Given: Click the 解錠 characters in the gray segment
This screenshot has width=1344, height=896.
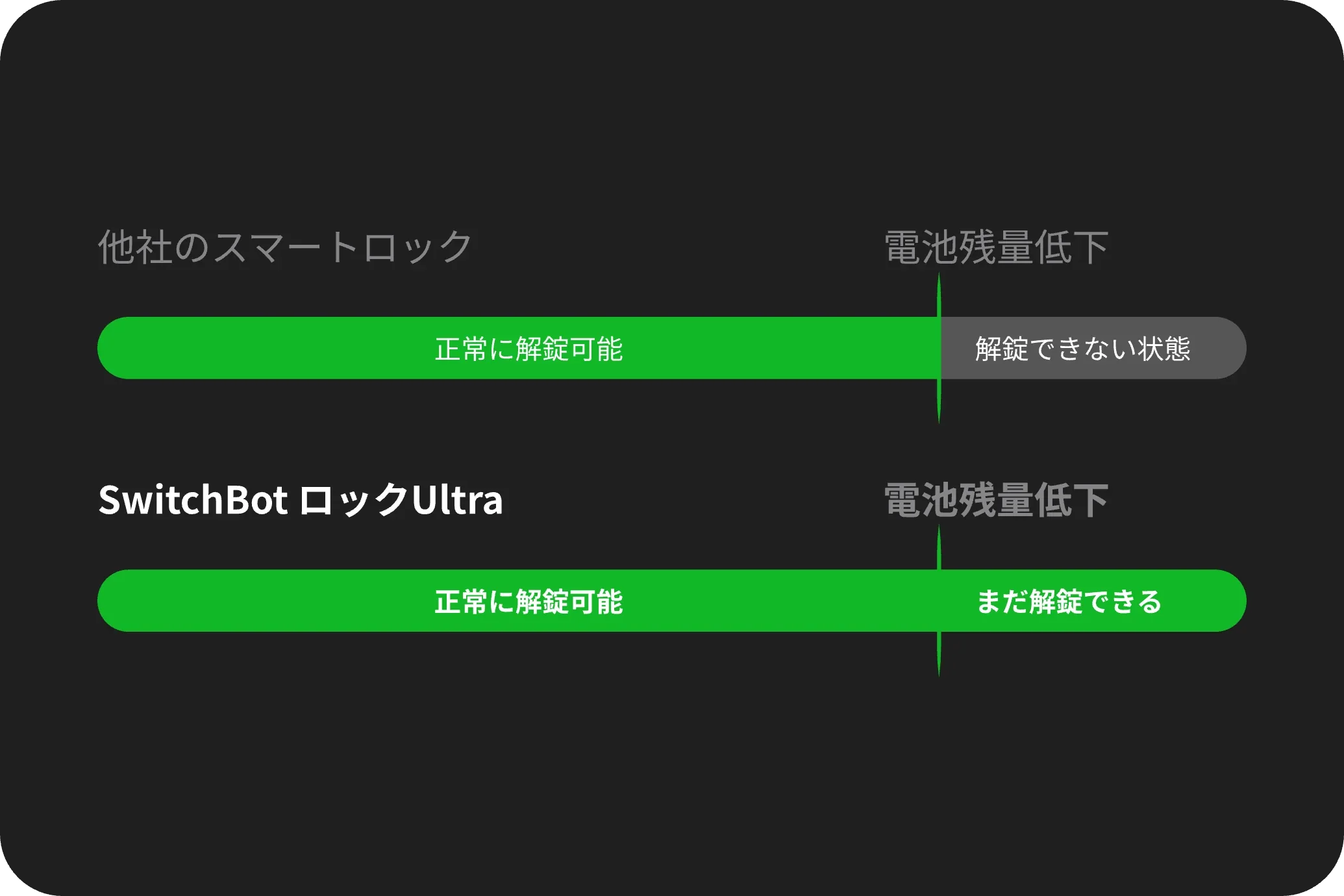Looking at the screenshot, I should tap(1002, 349).
